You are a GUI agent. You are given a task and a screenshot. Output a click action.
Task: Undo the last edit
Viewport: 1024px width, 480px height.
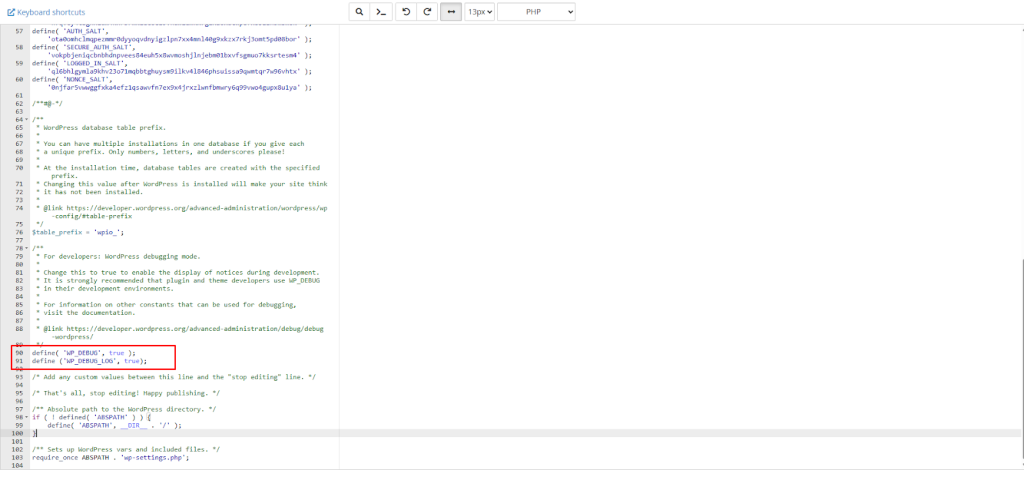point(406,12)
